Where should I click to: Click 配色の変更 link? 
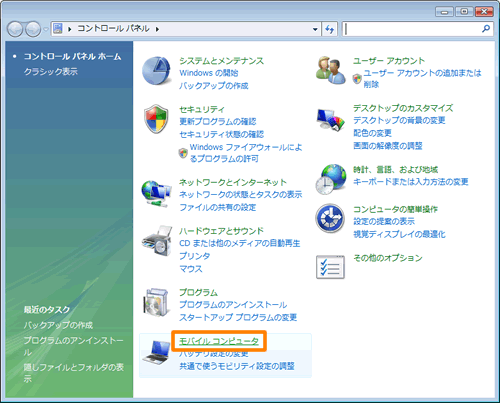[372, 133]
